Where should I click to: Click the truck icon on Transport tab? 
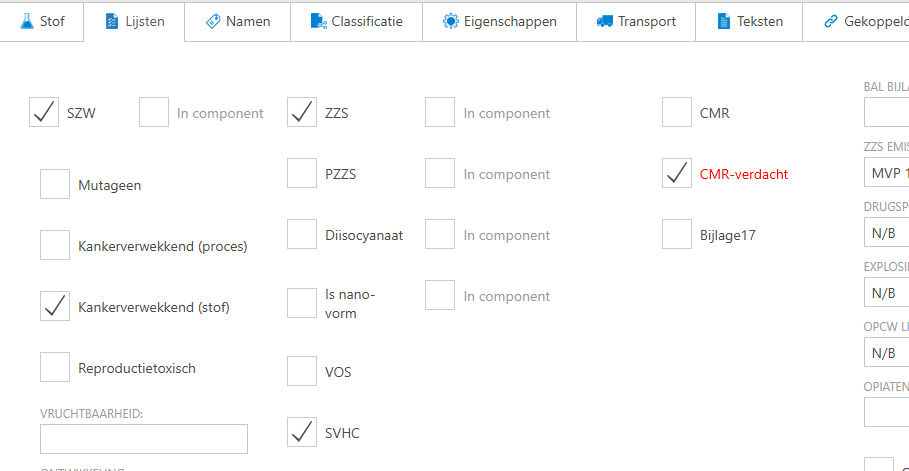(x=604, y=21)
